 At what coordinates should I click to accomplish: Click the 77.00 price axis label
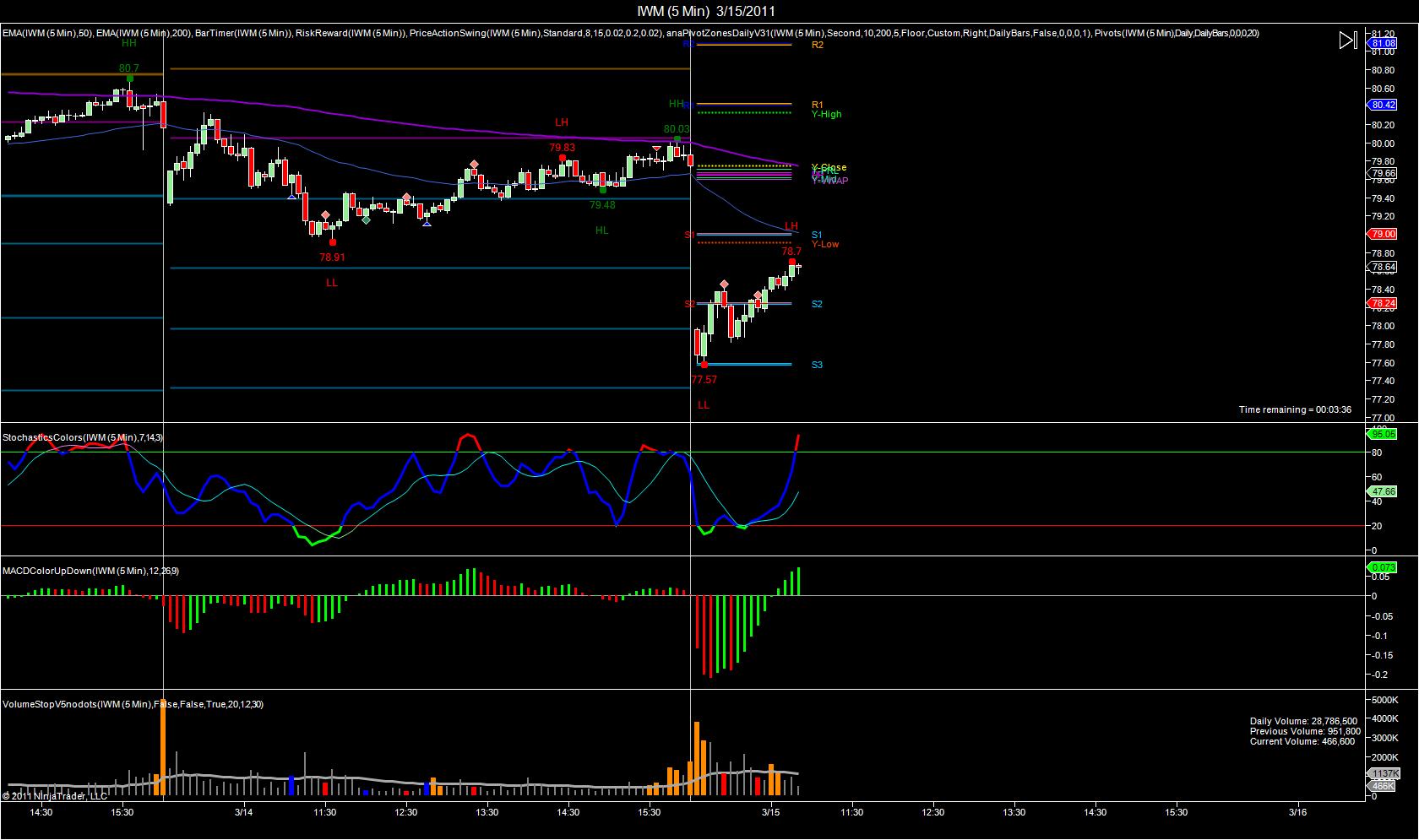click(1384, 418)
